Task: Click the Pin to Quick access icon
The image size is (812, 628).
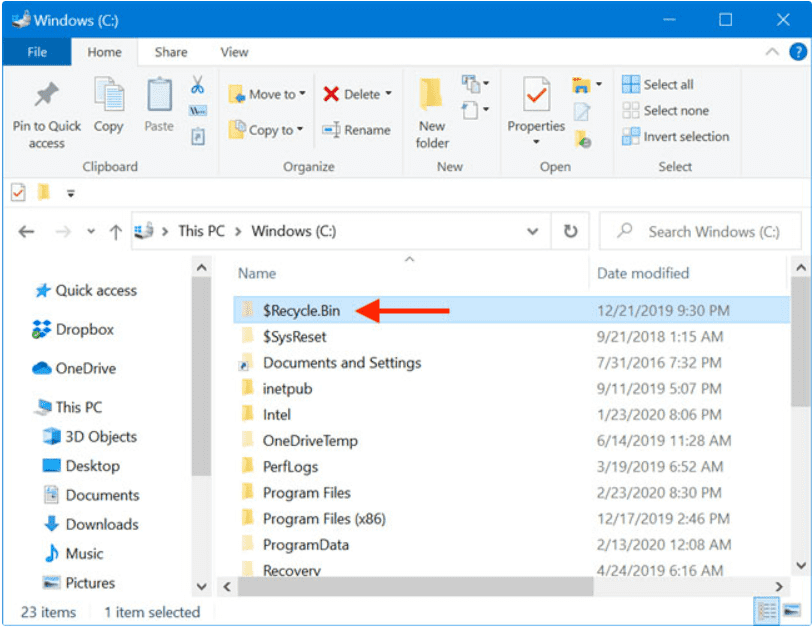Action: (x=47, y=95)
